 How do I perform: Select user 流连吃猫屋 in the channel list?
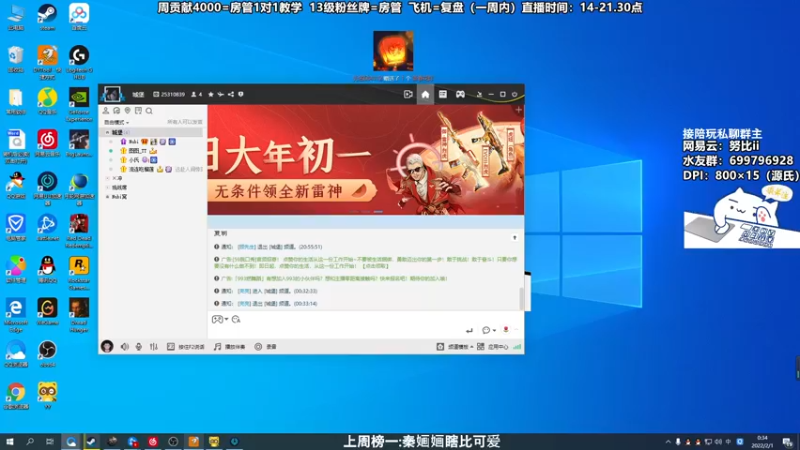click(141, 169)
